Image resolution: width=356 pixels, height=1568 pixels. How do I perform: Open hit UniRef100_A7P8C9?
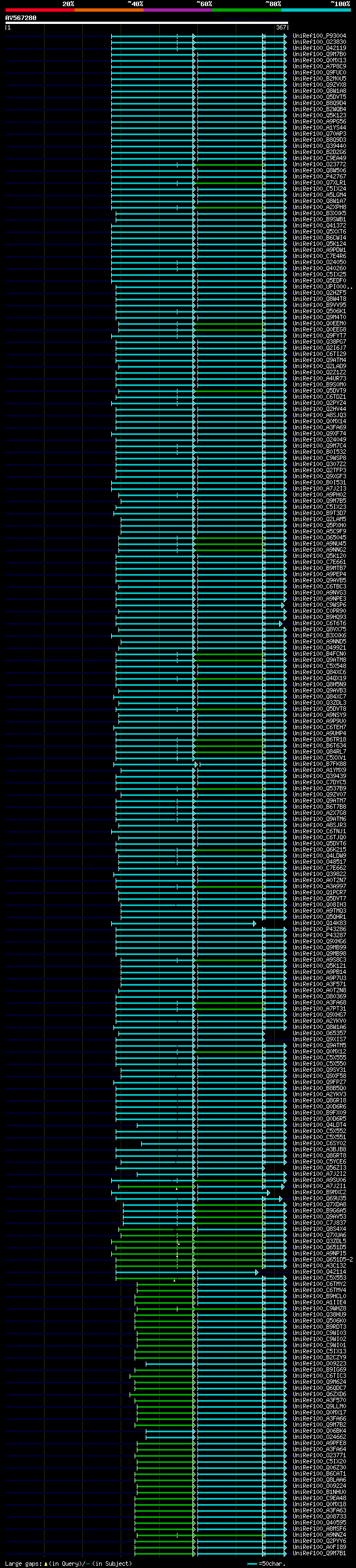pyautogui.click(x=319, y=66)
